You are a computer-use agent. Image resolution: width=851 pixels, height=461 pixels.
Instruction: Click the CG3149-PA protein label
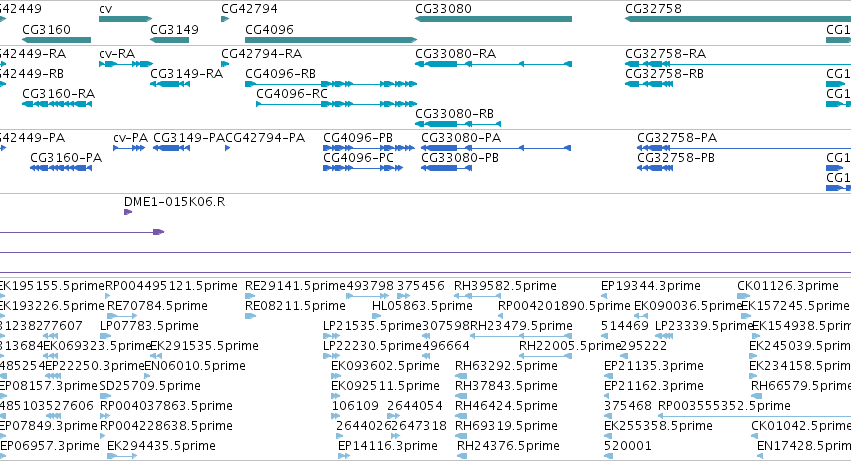[189, 138]
